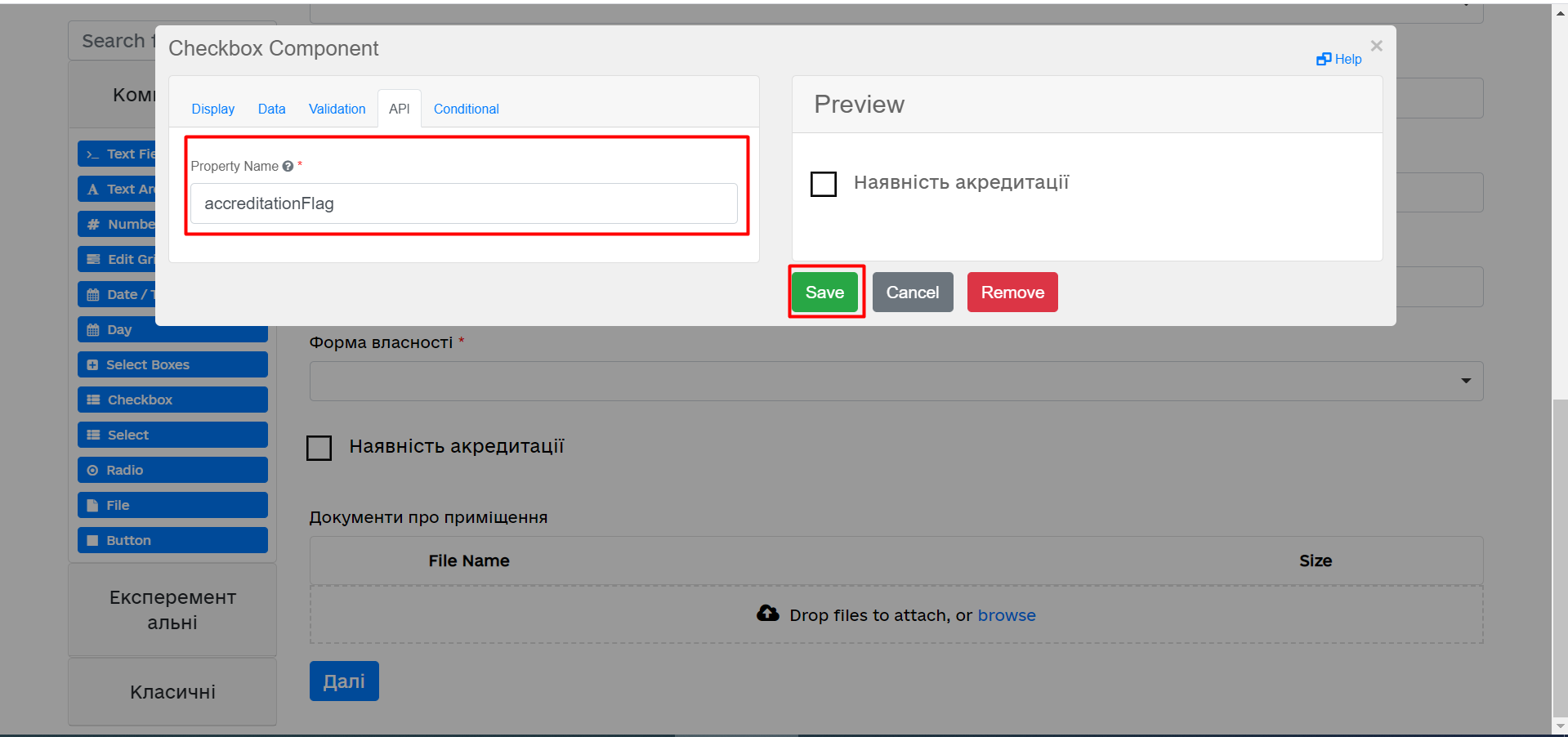Click the browse link to attach files

(1006, 615)
